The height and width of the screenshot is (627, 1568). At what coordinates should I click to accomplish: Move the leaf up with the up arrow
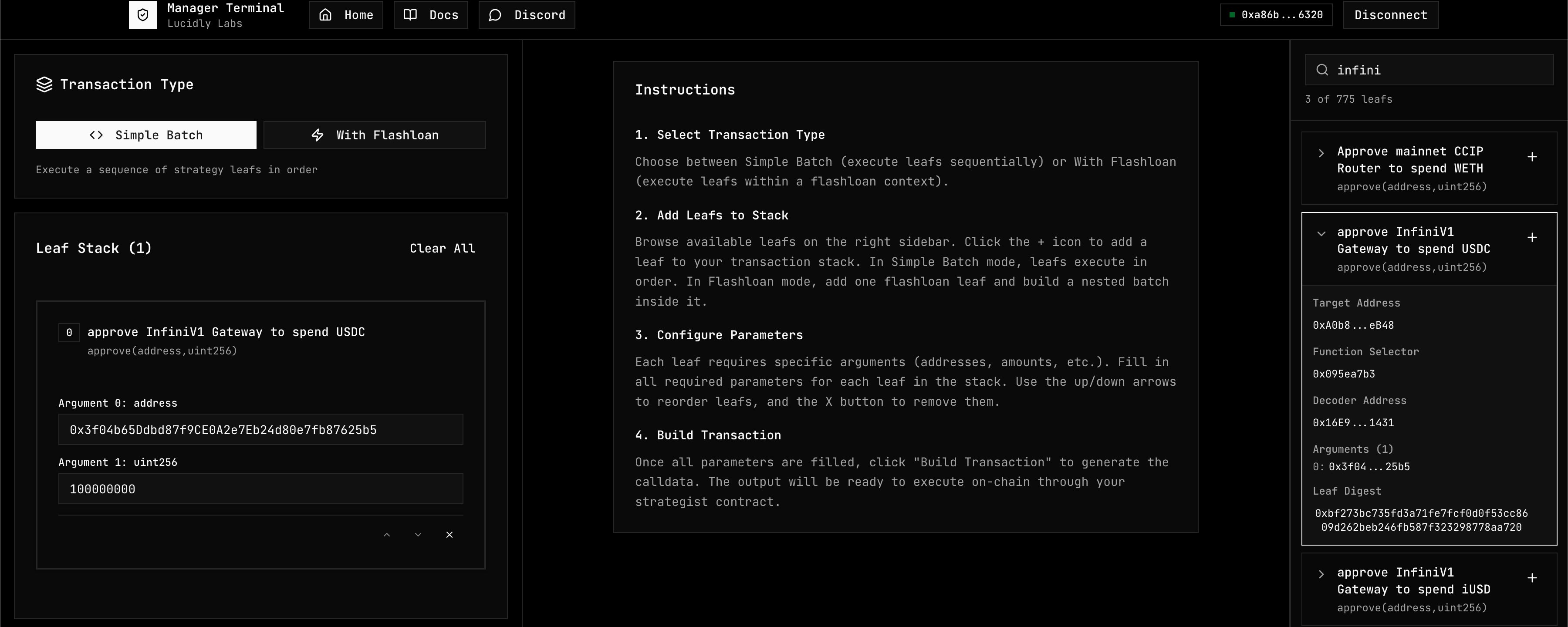pyautogui.click(x=386, y=534)
